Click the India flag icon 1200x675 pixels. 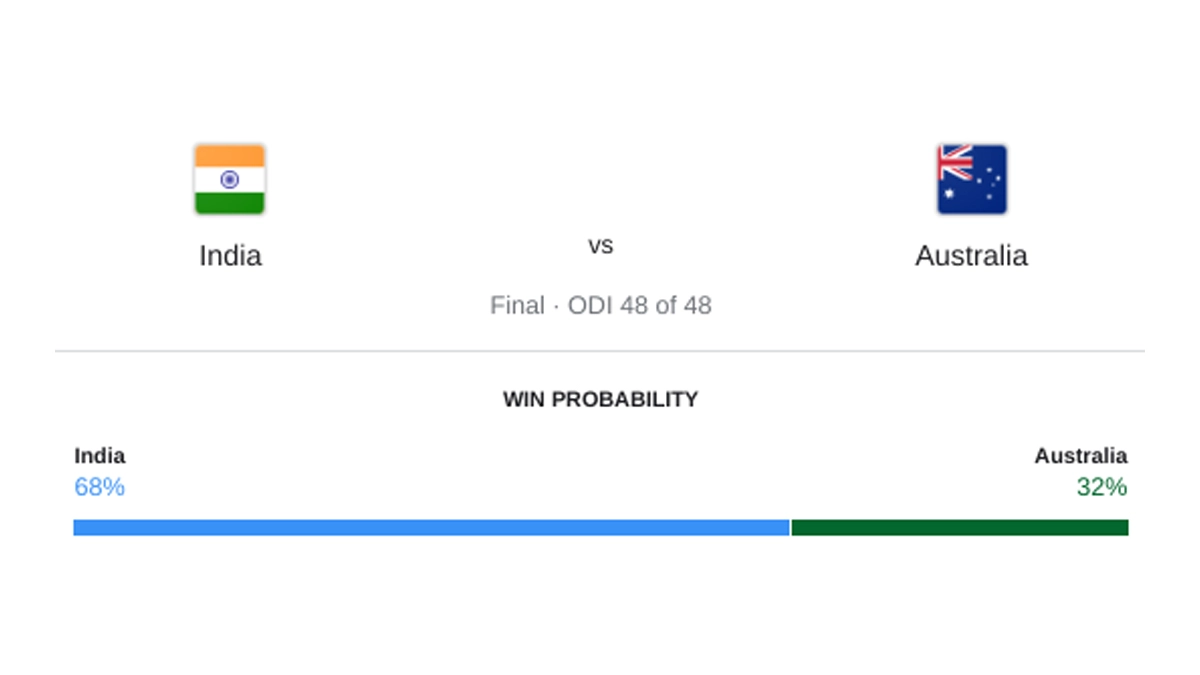pos(230,179)
